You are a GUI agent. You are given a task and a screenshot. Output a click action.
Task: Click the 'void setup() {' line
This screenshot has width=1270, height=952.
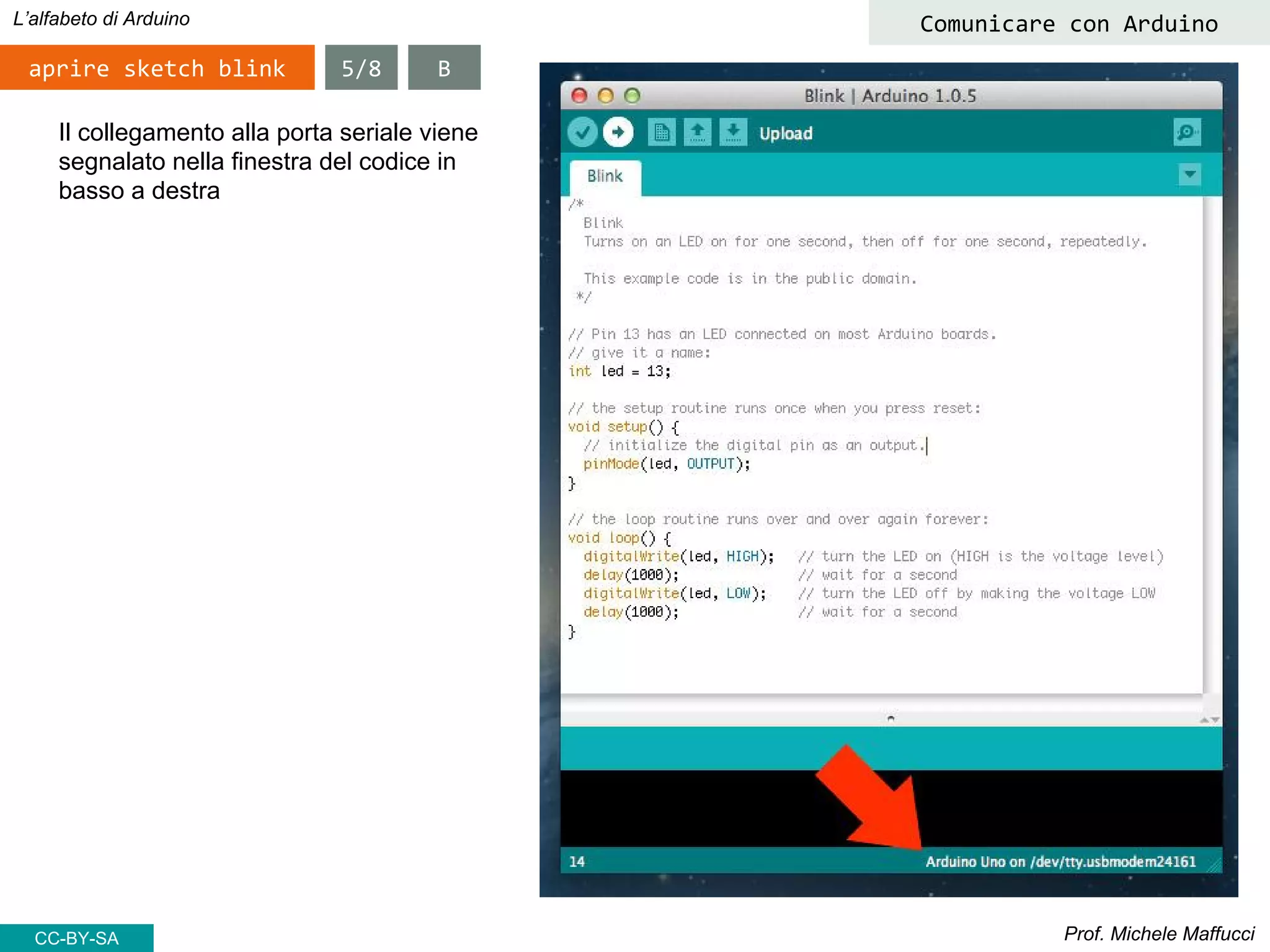click(624, 427)
